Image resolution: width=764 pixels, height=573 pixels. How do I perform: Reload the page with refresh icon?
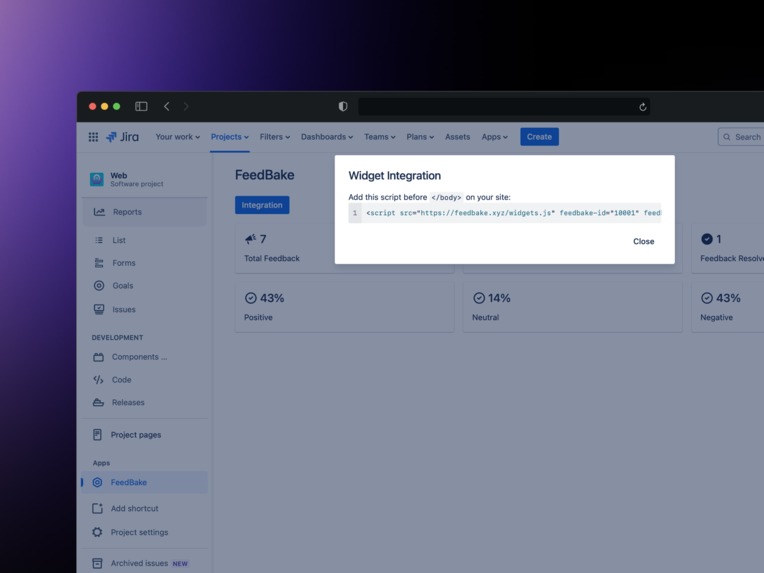643,107
